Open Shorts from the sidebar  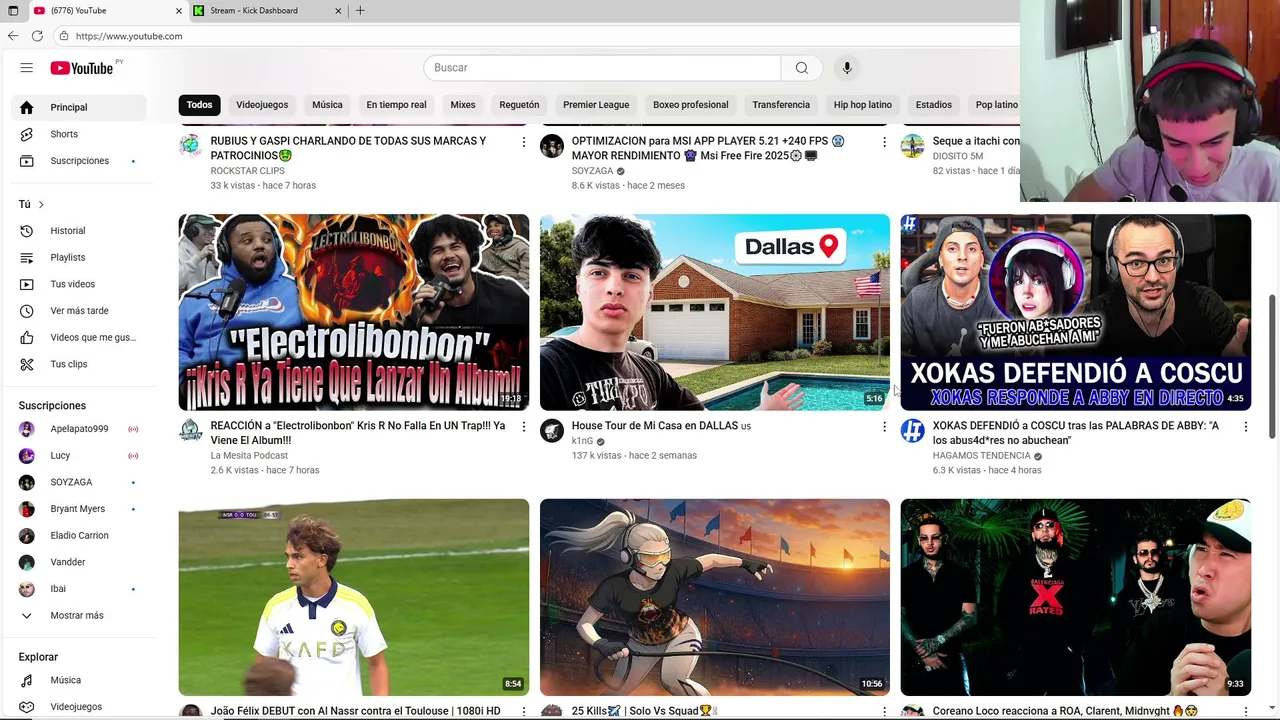click(x=78, y=134)
